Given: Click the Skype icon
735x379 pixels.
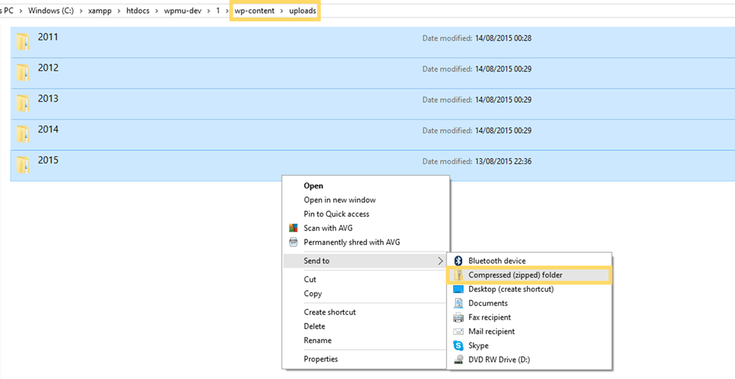Looking at the screenshot, I should [458, 346].
